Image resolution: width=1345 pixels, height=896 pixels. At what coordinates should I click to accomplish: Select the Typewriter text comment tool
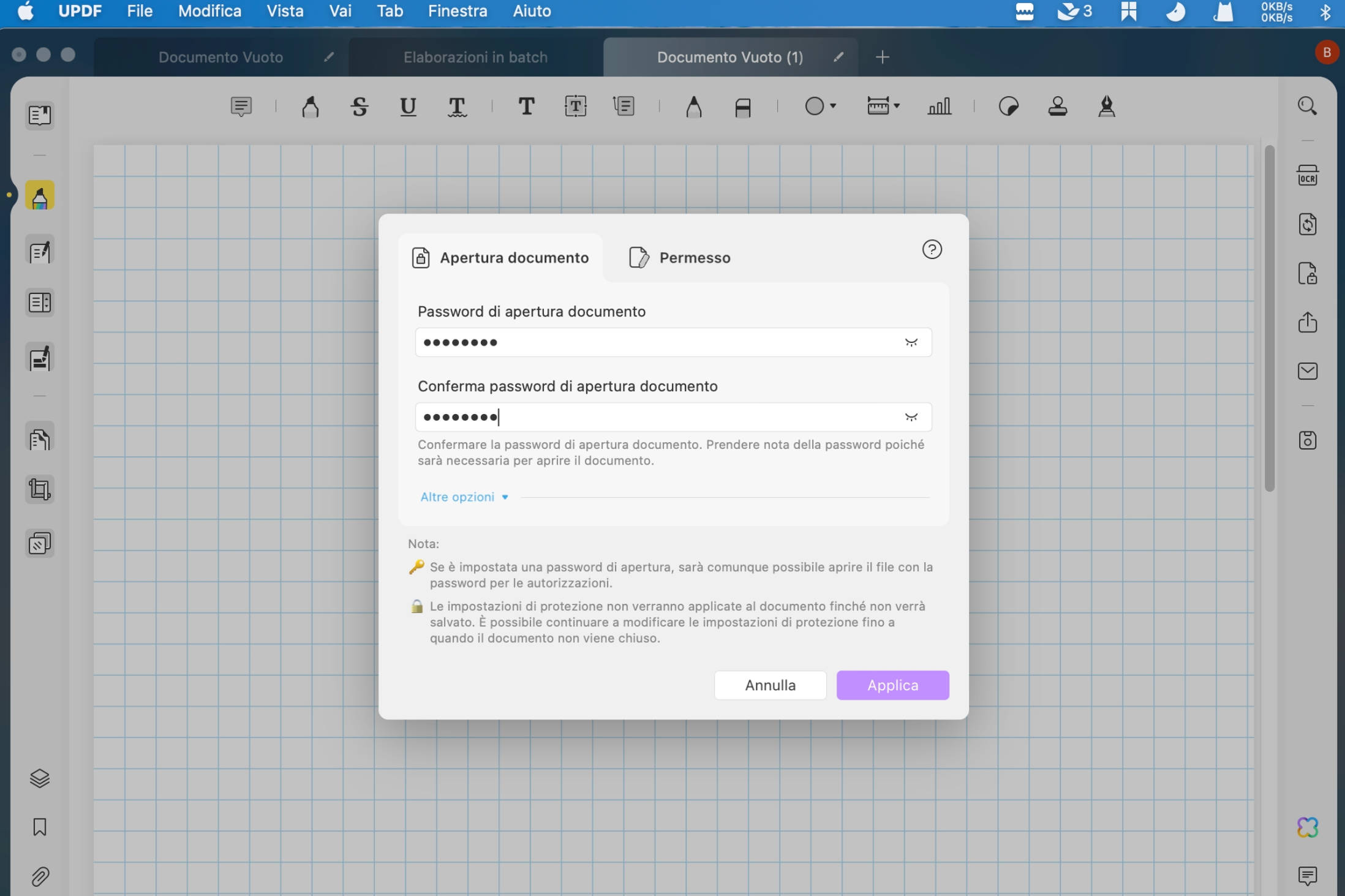click(x=526, y=107)
